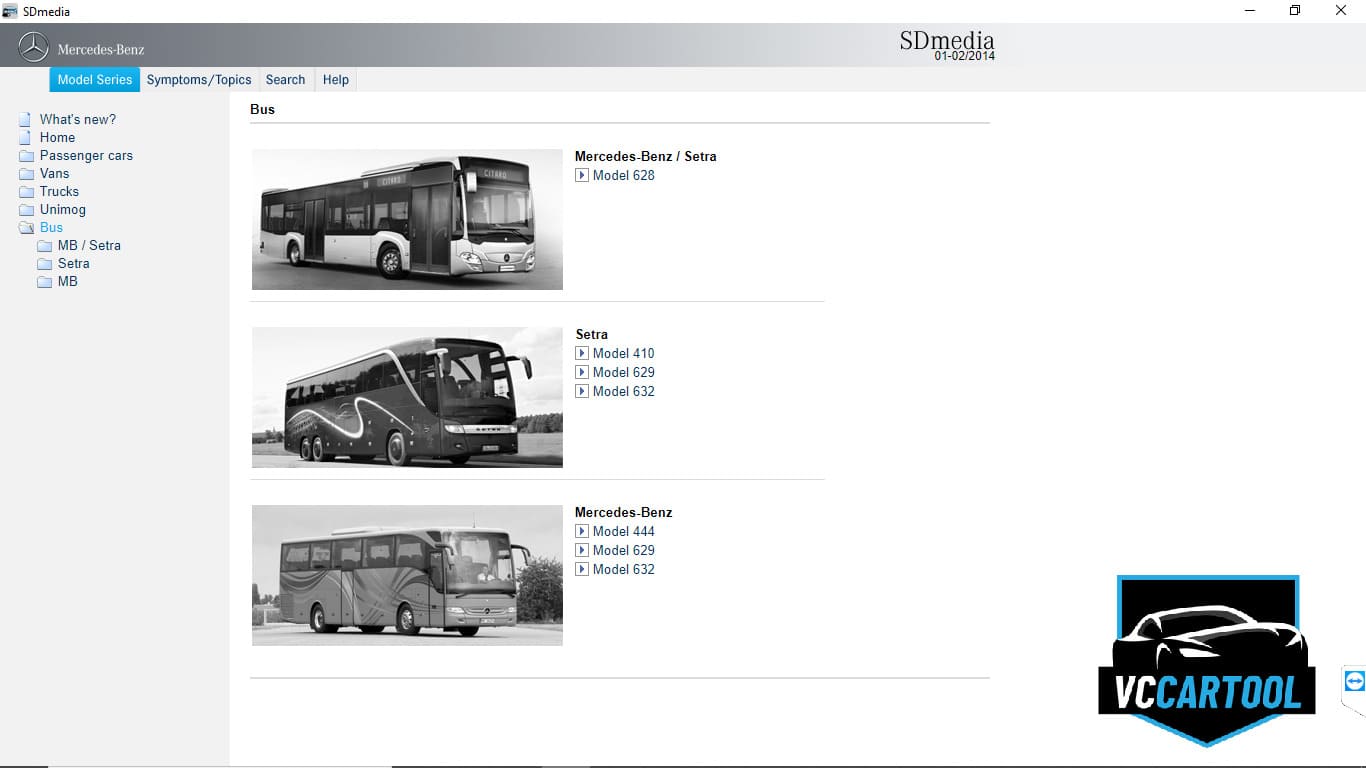Click arrow icon beside Mercedes-Benz Model 632

coord(582,569)
